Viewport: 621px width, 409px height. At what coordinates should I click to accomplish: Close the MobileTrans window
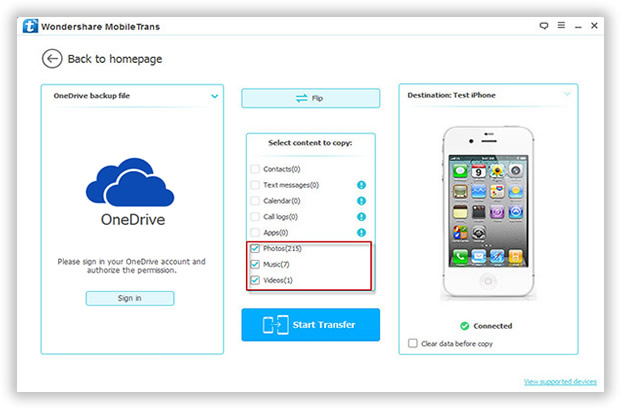click(x=594, y=26)
